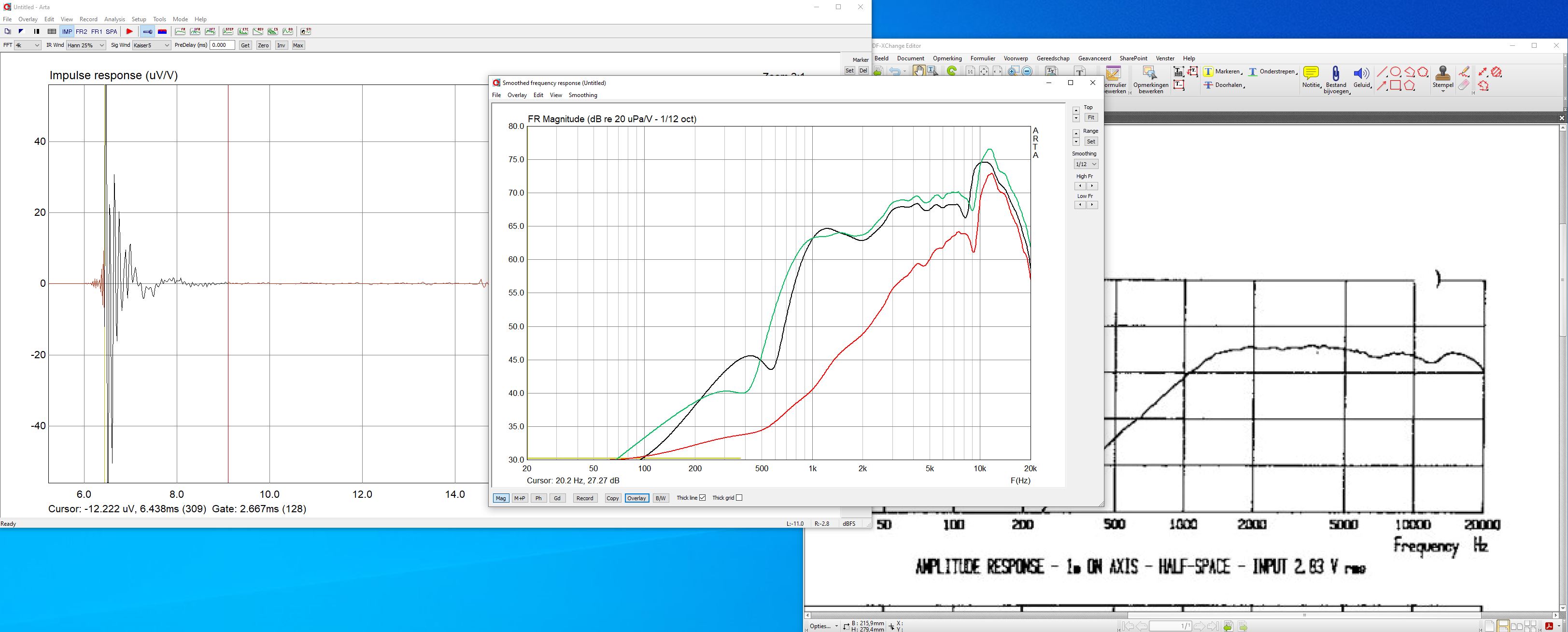This screenshot has height=632, width=1568.
Task: Click the Low Fr left arrow
Action: pyautogui.click(x=1080, y=205)
